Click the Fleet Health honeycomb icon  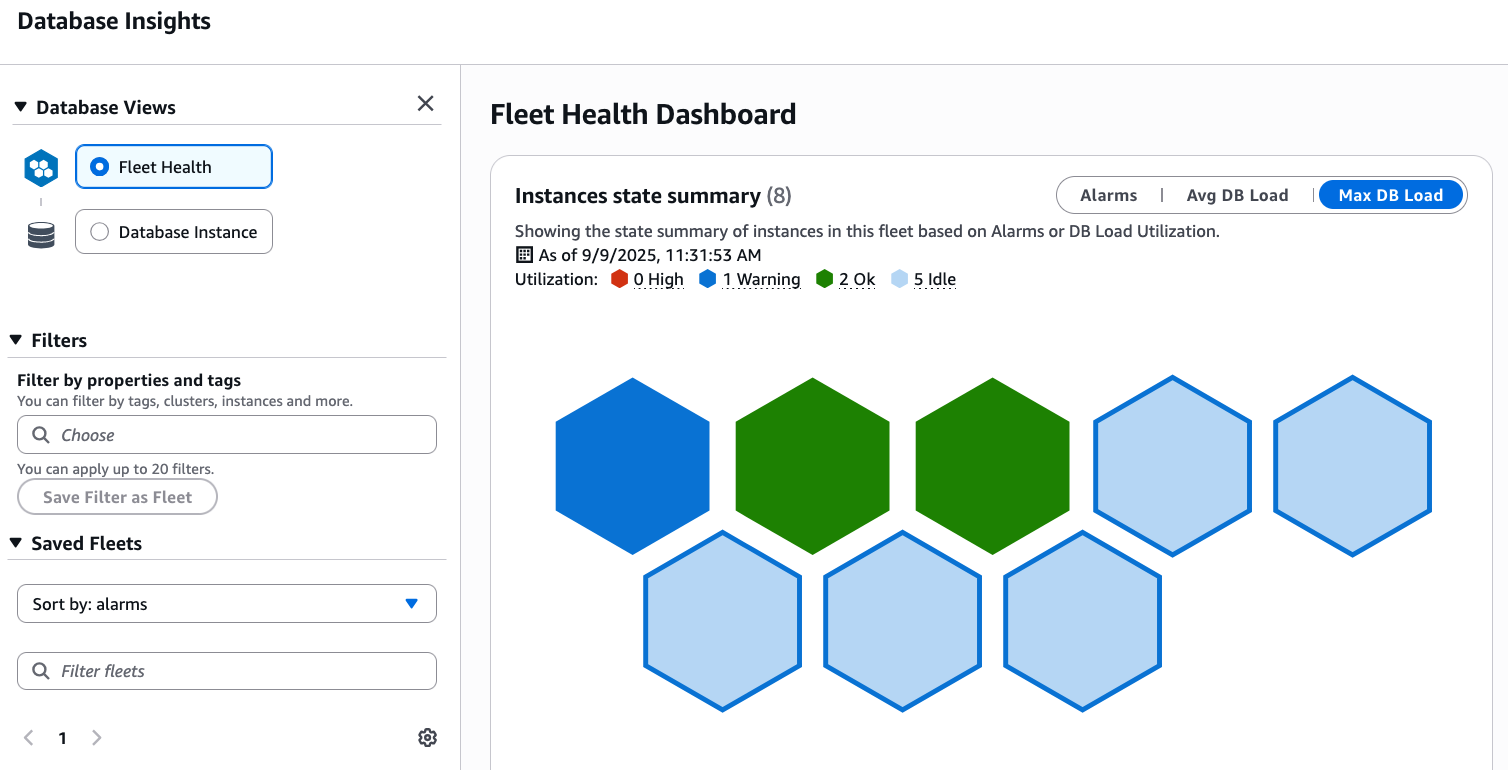[x=41, y=168]
